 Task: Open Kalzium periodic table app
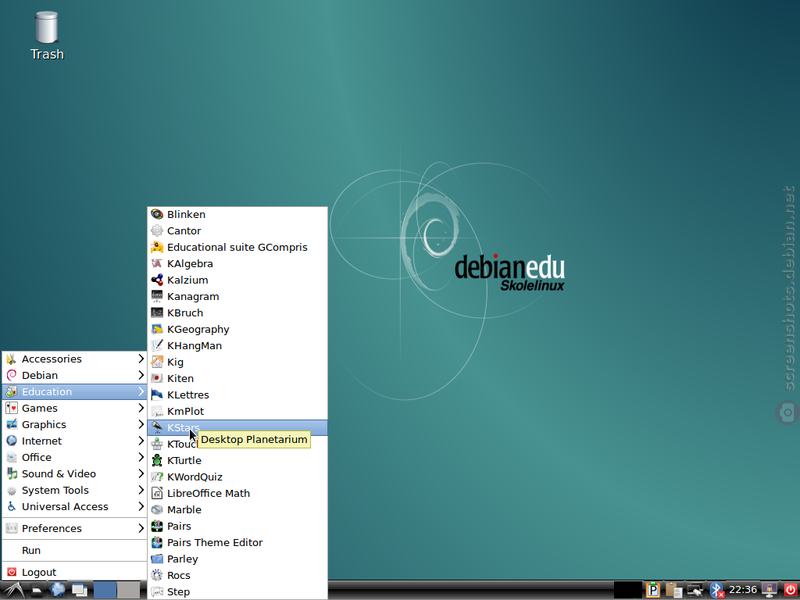tap(237, 280)
